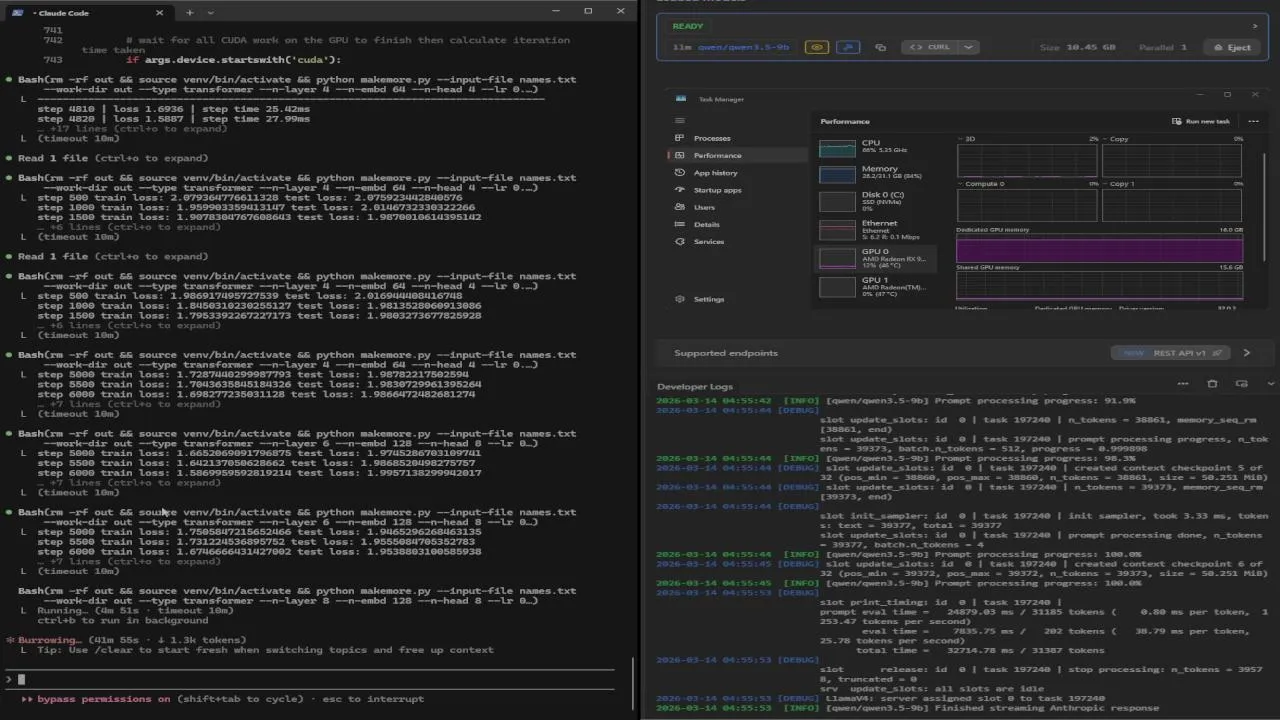Eject the loaded qwen3.5-9b model
The image size is (1280, 720).
(x=1232, y=47)
